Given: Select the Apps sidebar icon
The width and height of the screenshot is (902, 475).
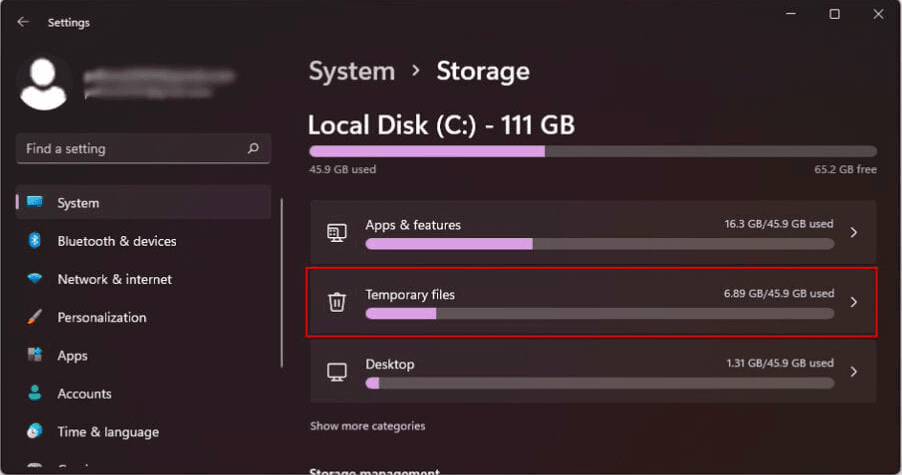Looking at the screenshot, I should pos(36,355).
